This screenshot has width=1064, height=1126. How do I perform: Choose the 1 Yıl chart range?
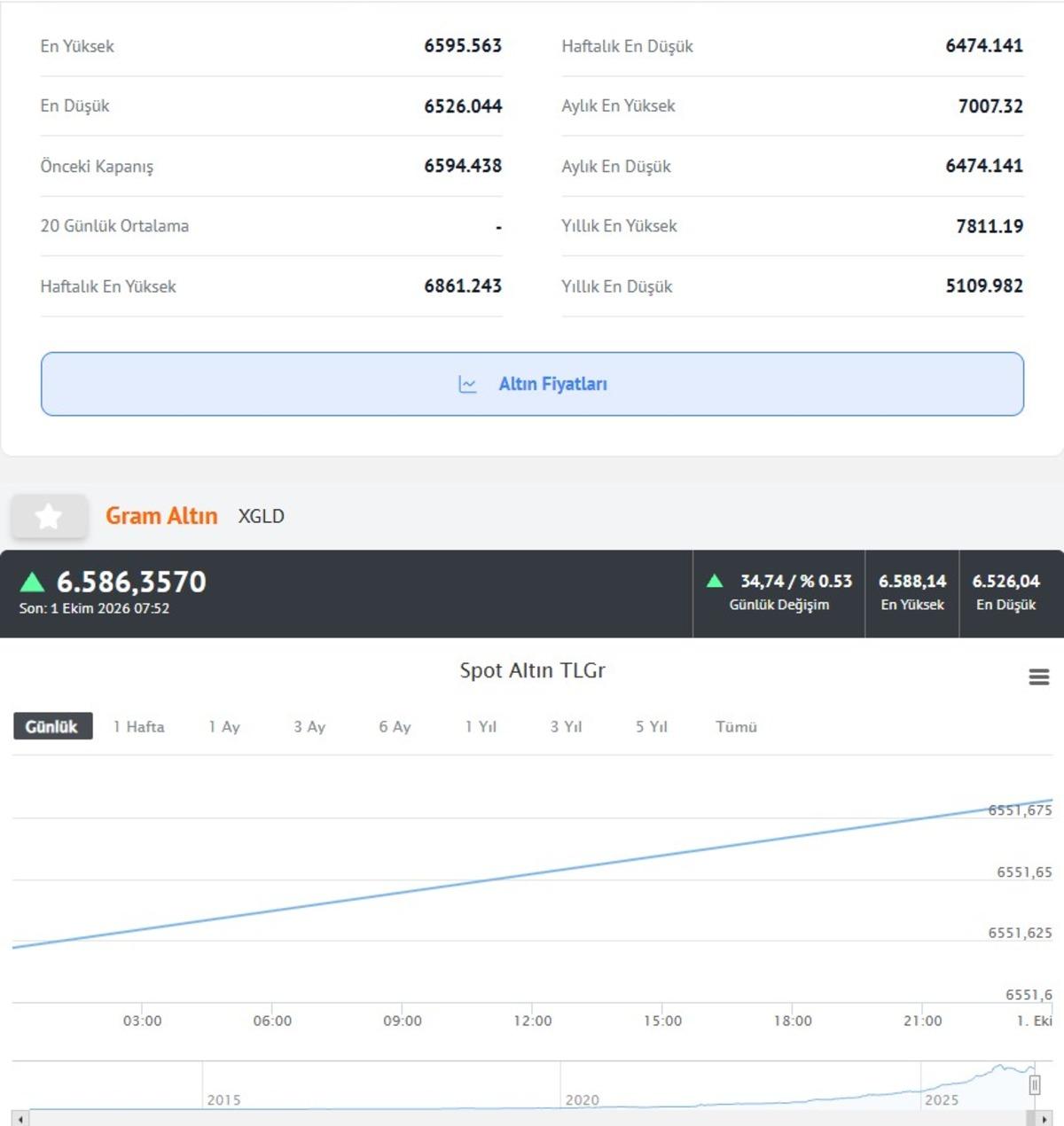point(481,727)
